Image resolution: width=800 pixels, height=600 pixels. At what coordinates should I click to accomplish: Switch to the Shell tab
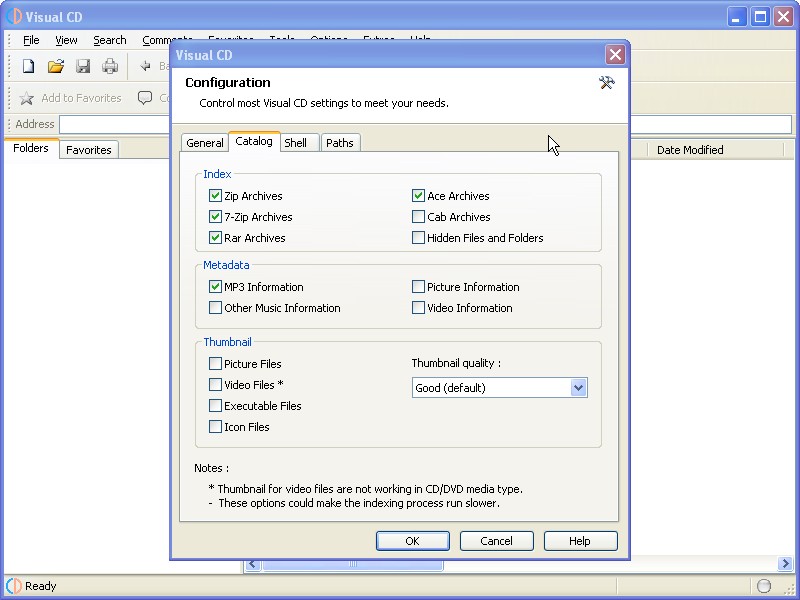(x=299, y=143)
